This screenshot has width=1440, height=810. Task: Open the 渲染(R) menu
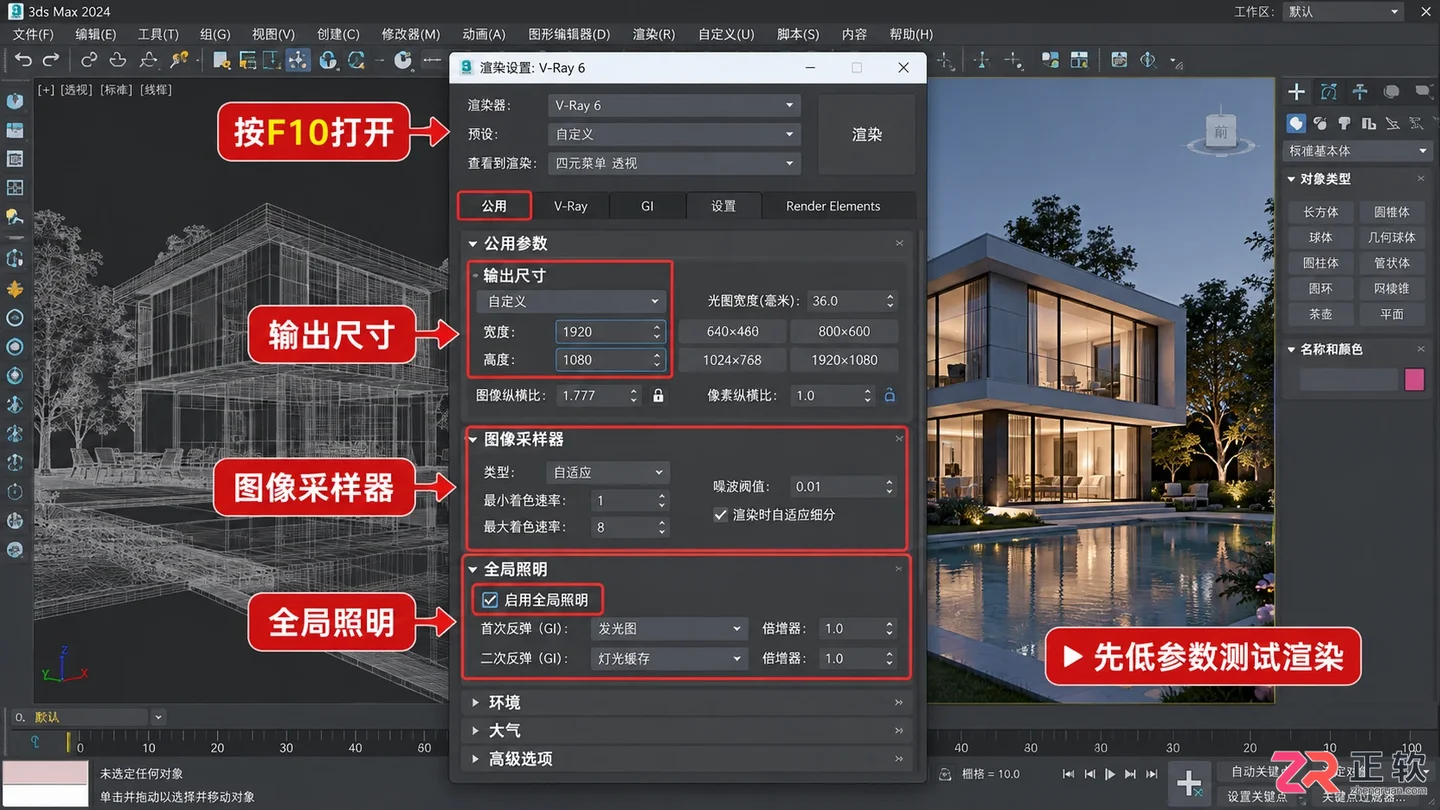(654, 34)
